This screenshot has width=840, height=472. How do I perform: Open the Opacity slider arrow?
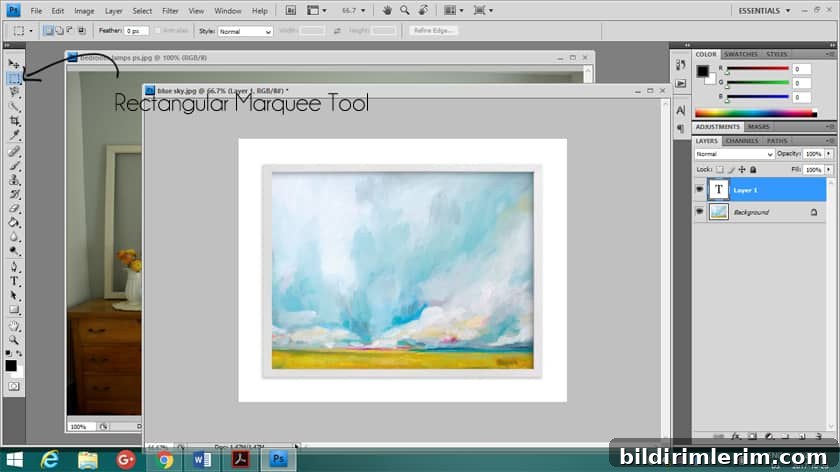829,154
